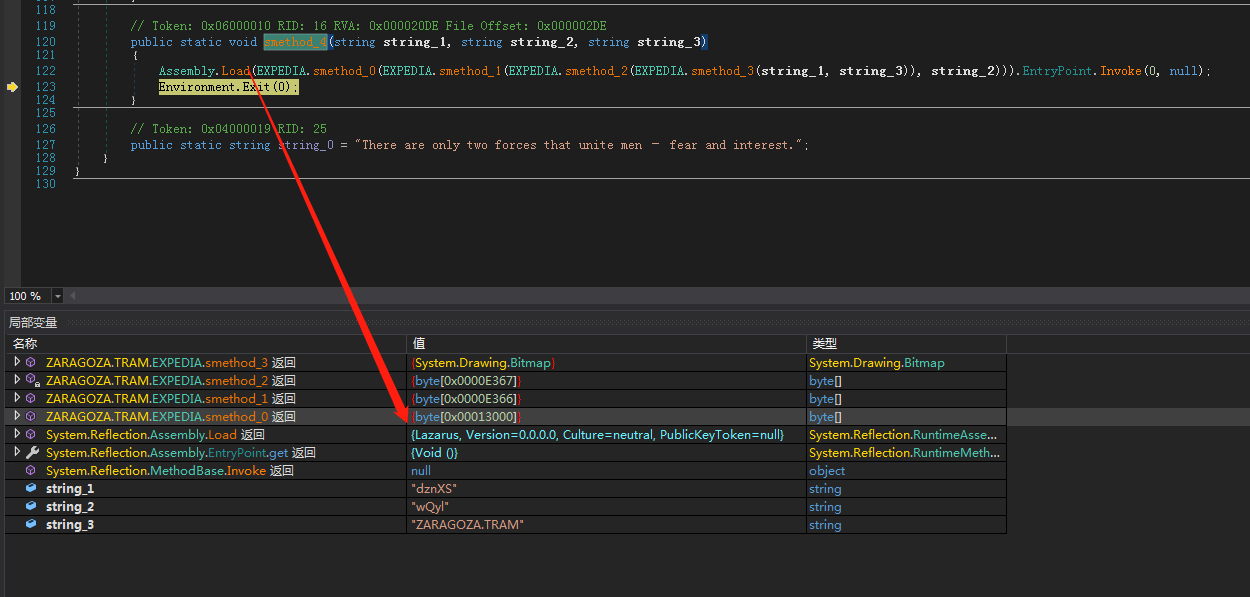Click the highlighted Environment.Exit(0) statement
Viewport: 1250px width, 597px height.
[x=228, y=87]
